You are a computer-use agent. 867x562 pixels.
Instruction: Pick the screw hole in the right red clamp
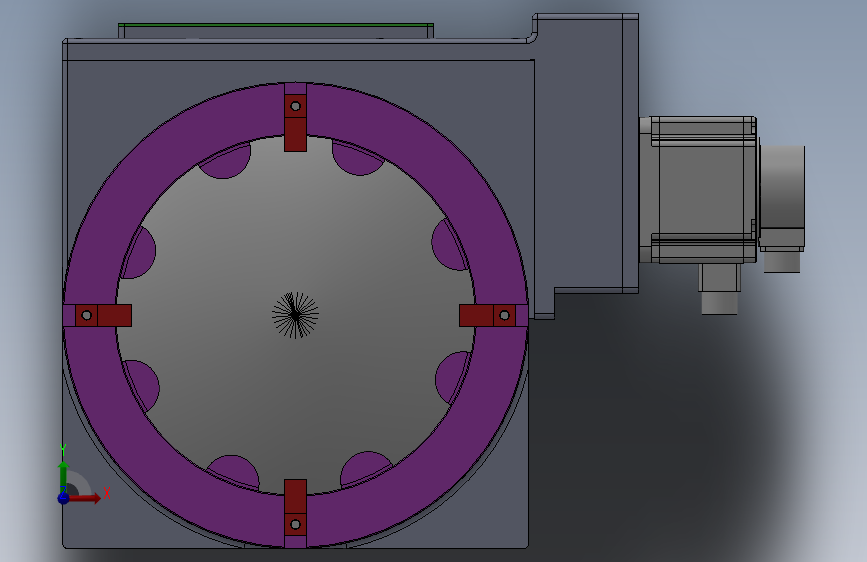[504, 315]
